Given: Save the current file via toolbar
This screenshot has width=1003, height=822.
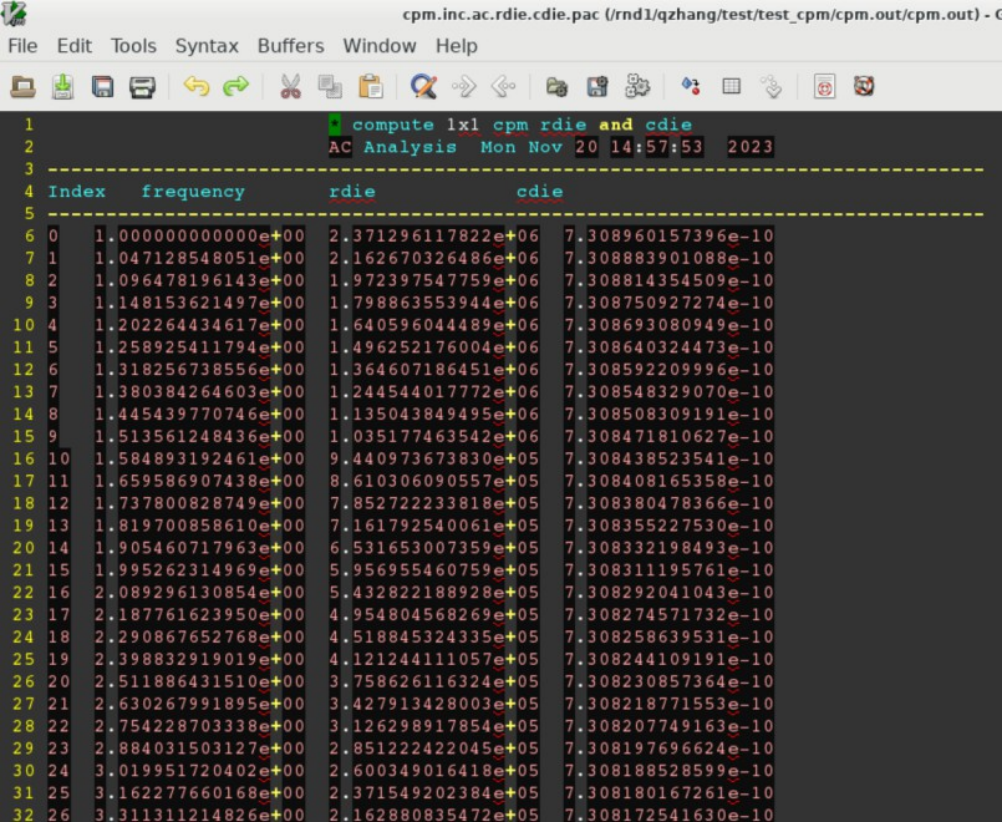Looking at the screenshot, I should 63,86.
